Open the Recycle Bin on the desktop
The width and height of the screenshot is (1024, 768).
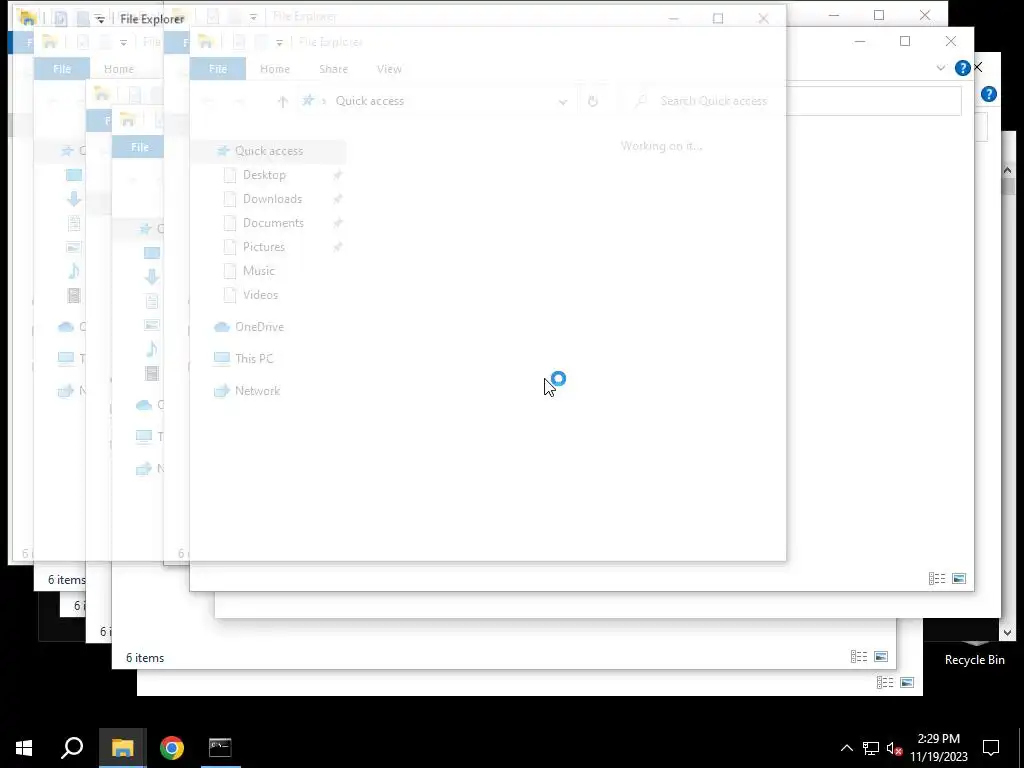(974, 653)
